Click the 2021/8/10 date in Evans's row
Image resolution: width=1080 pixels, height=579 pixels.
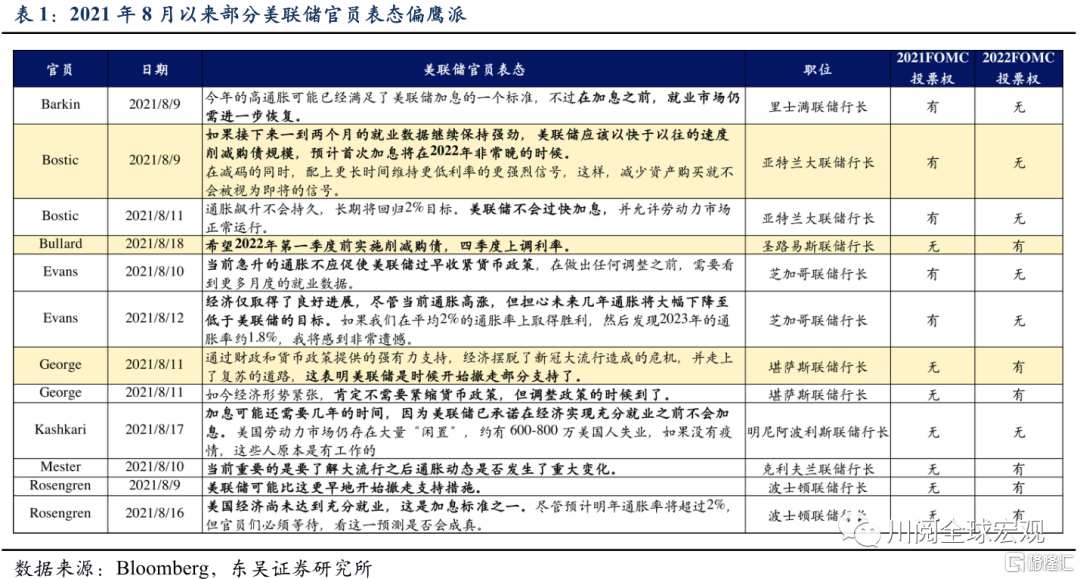[155, 272]
